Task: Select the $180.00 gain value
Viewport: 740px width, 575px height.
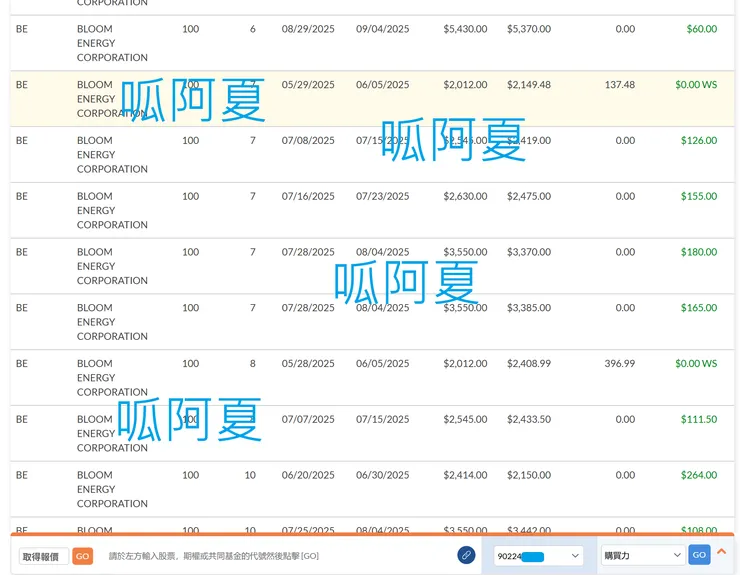Action: [x=699, y=252]
